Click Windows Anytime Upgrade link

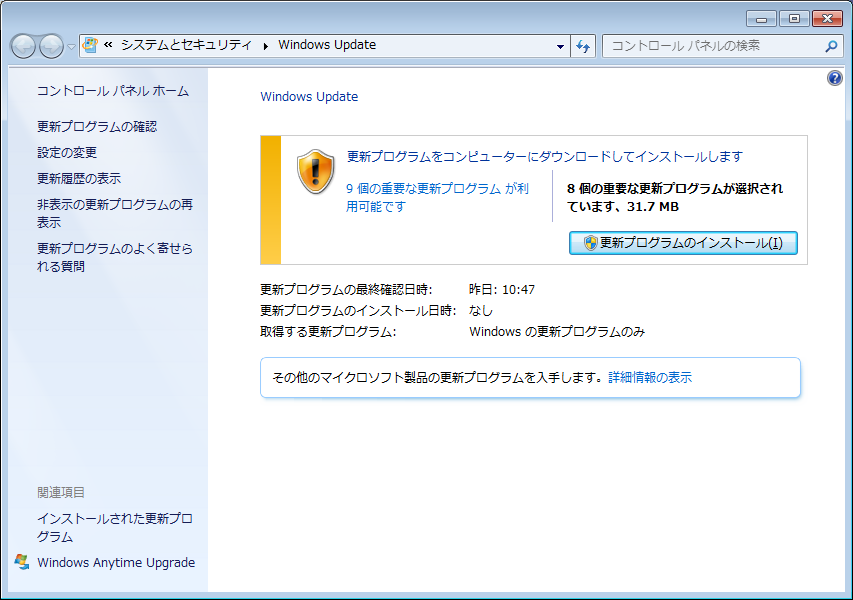click(116, 562)
